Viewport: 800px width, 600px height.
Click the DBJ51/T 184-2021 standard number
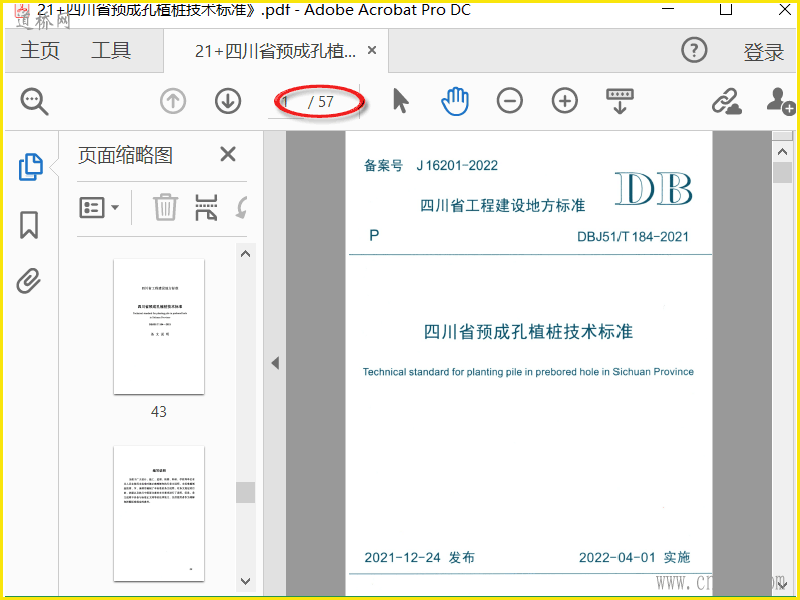point(633,237)
